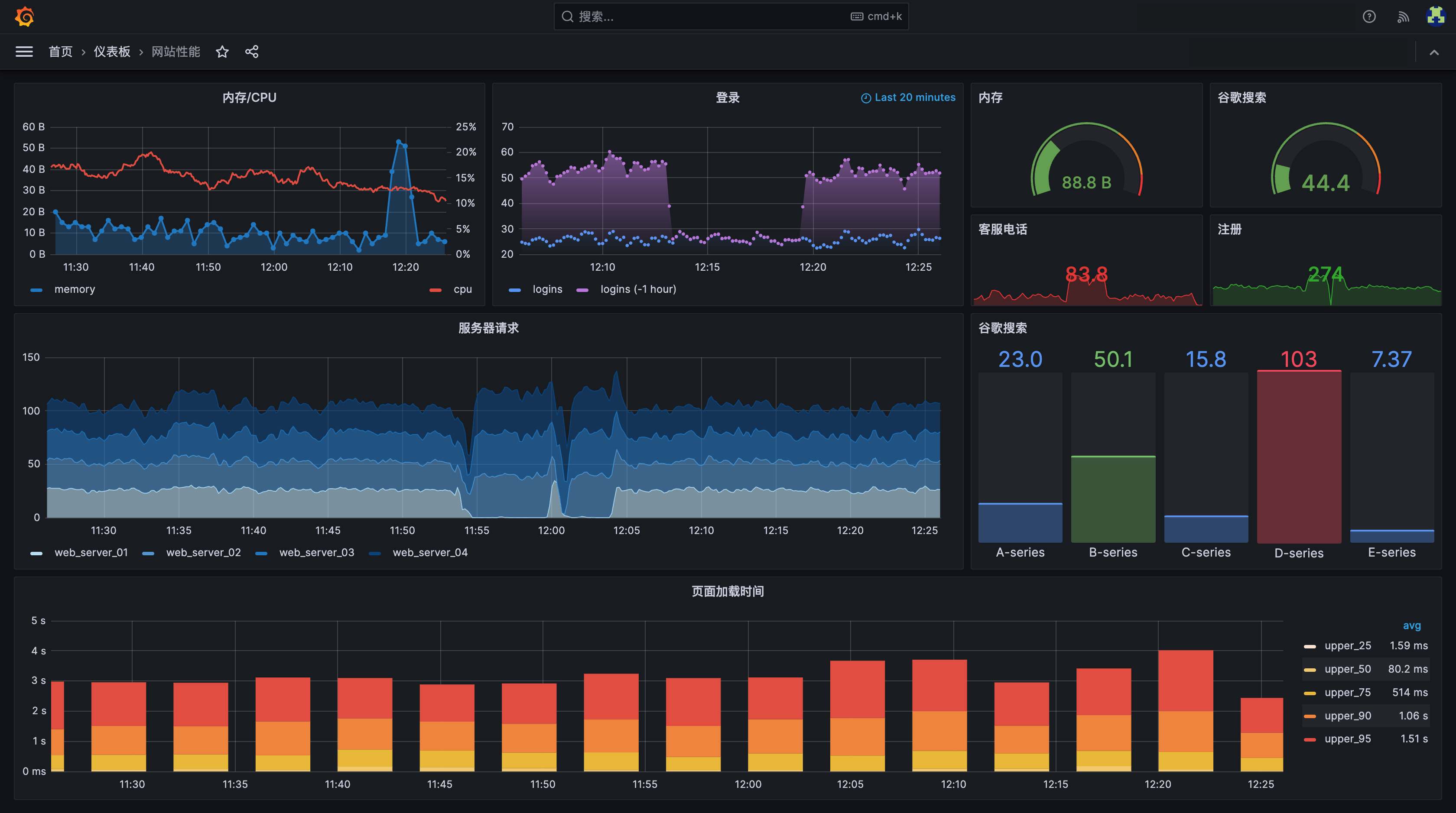Open the news RSS feed icon
Screen dimensions: 1456x813
[1403, 16]
